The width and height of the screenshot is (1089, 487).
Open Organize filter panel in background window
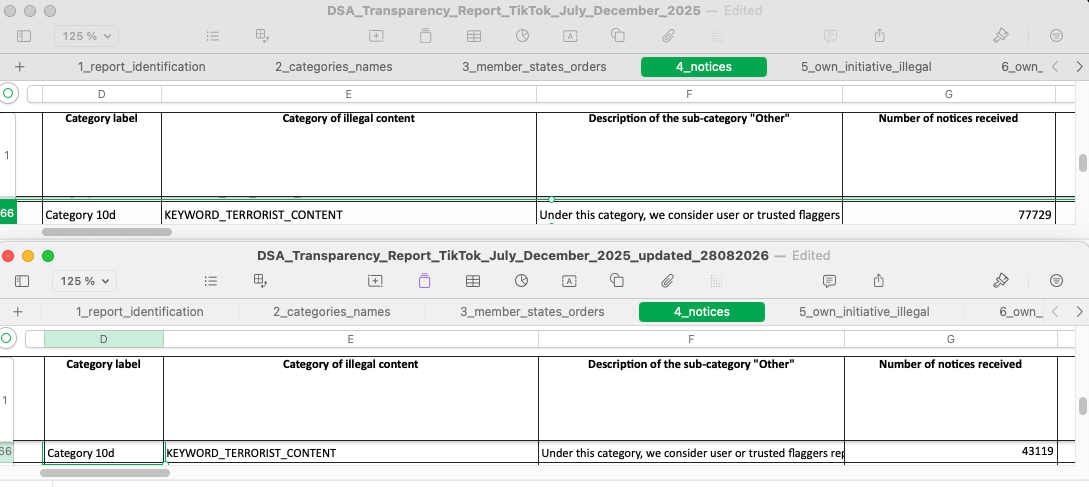click(1056, 35)
